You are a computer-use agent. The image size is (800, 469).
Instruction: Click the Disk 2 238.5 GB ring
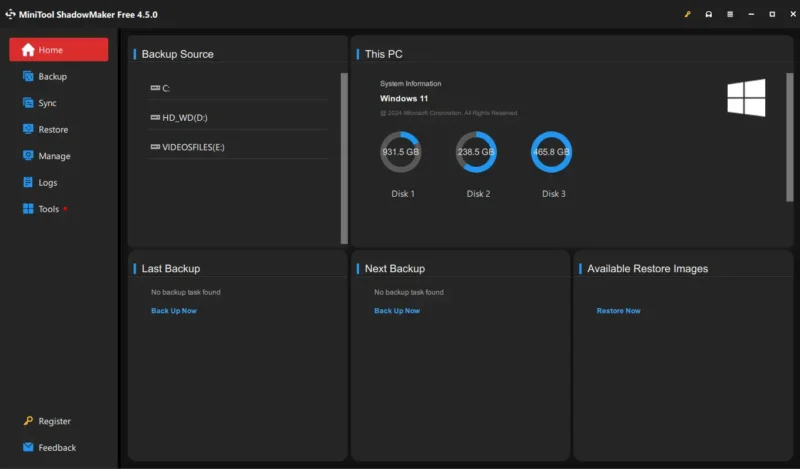point(476,152)
